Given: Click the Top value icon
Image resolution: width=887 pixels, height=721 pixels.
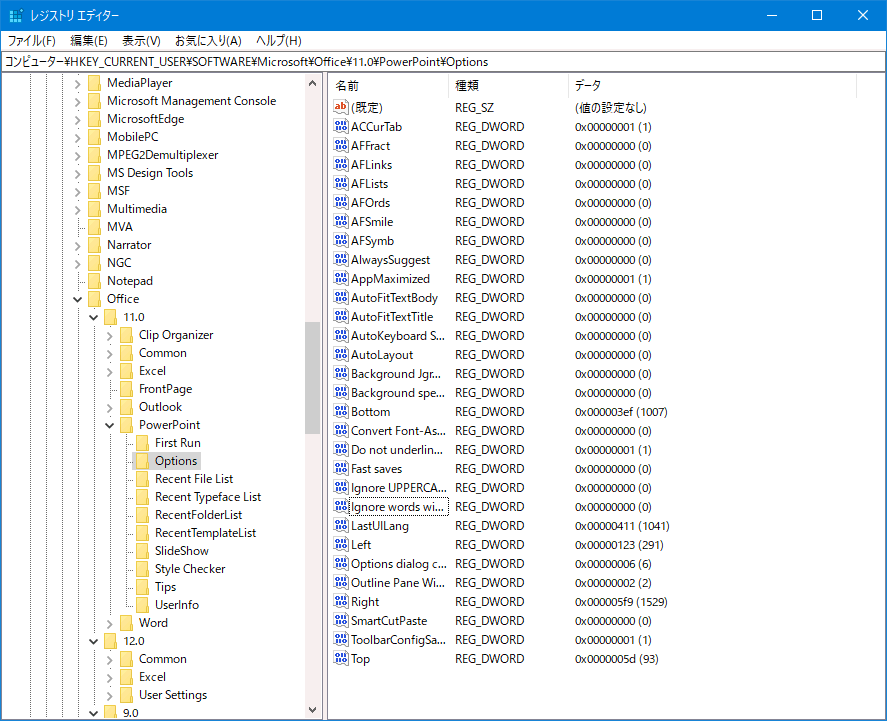Looking at the screenshot, I should (341, 659).
